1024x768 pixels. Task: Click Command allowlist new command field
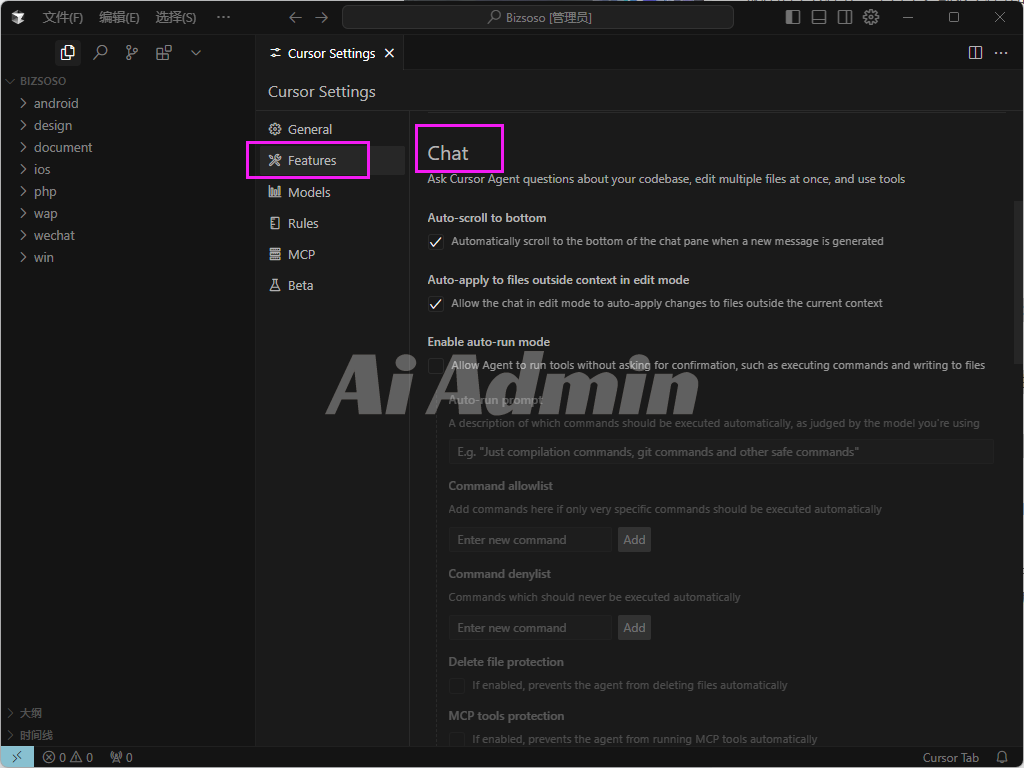[530, 540]
